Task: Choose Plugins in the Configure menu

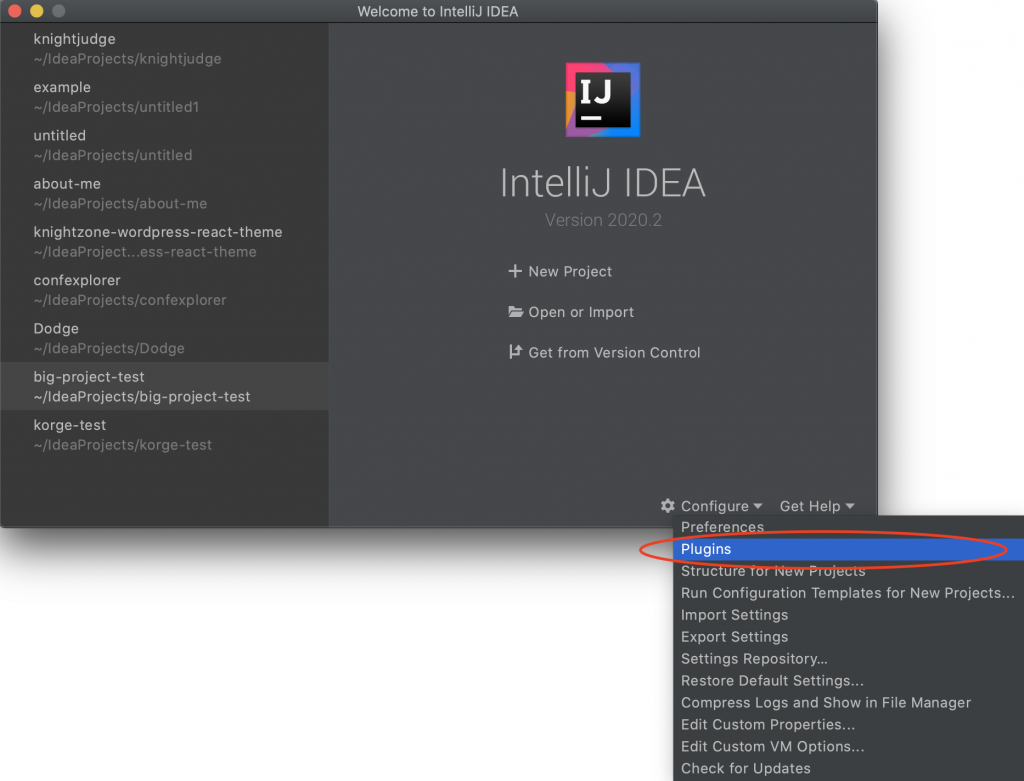Action: [x=848, y=549]
